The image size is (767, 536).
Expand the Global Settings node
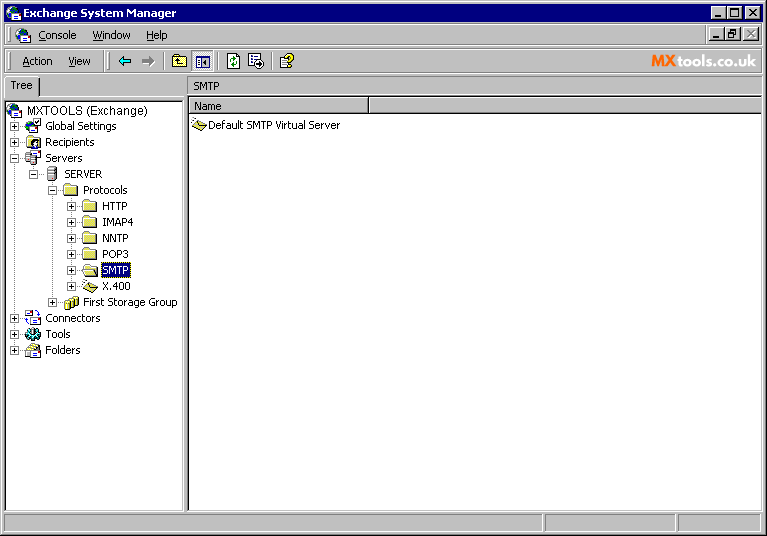15,126
